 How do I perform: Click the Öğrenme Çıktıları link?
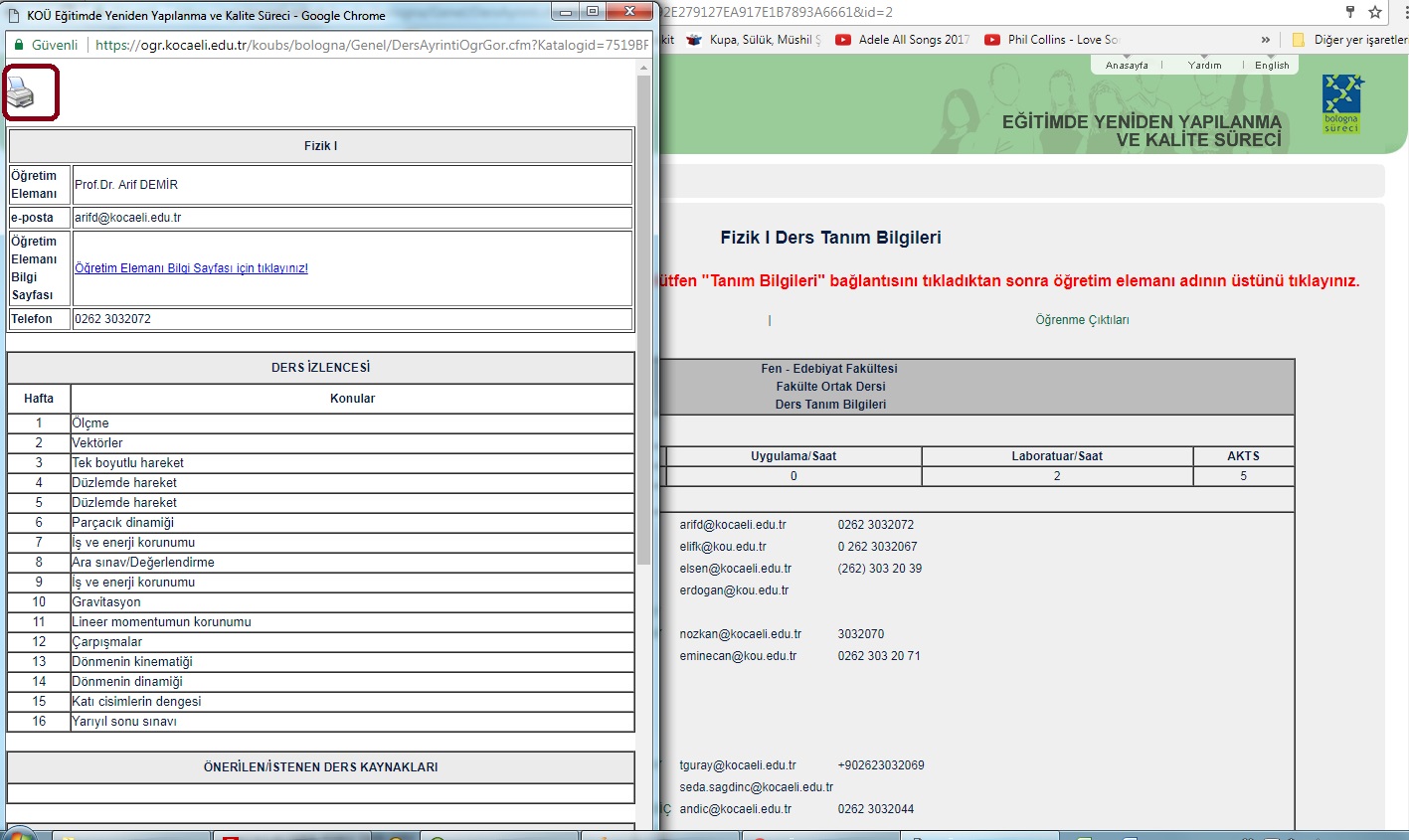click(1082, 320)
